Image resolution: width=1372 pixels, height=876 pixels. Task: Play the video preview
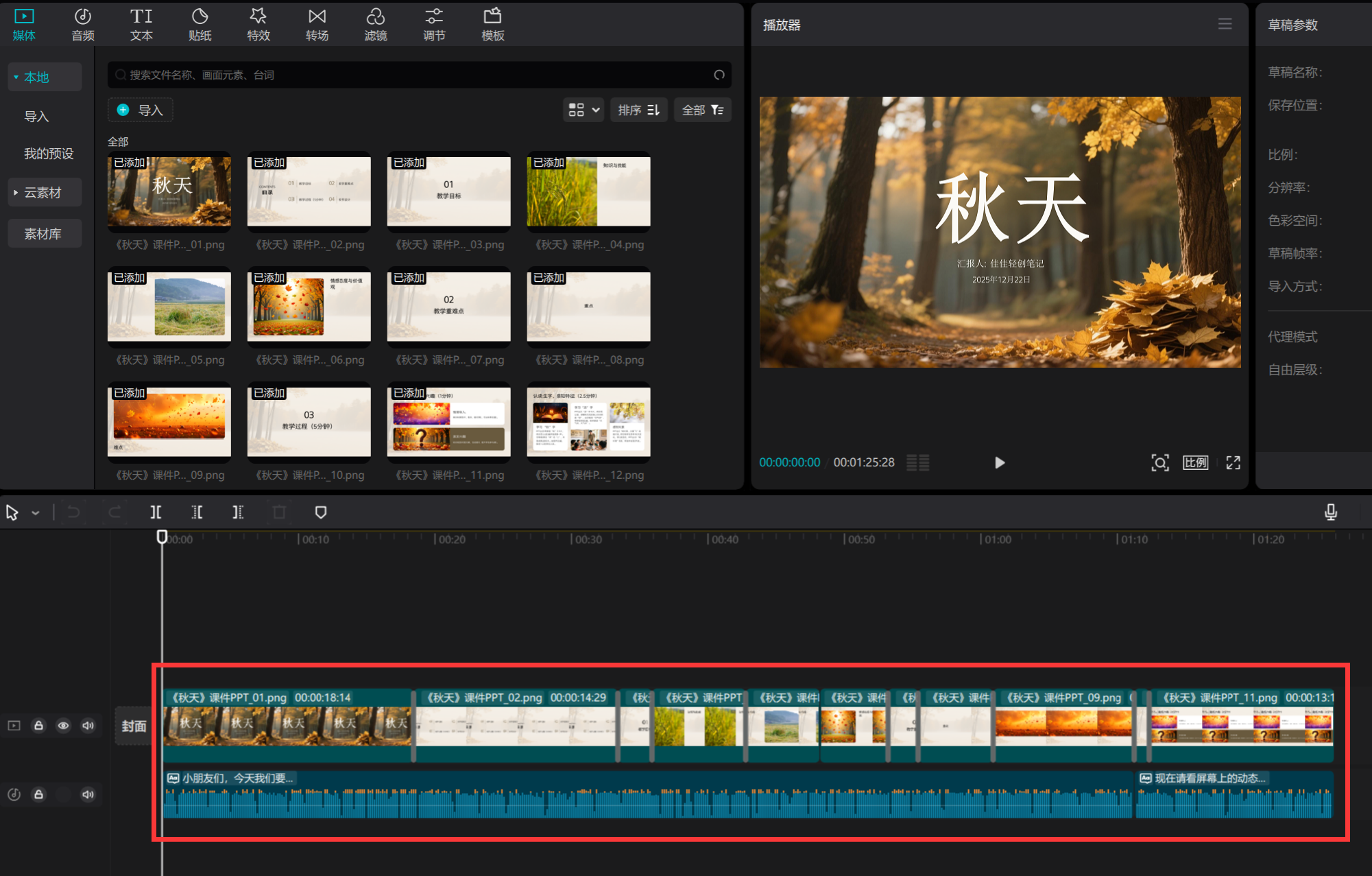(1000, 462)
